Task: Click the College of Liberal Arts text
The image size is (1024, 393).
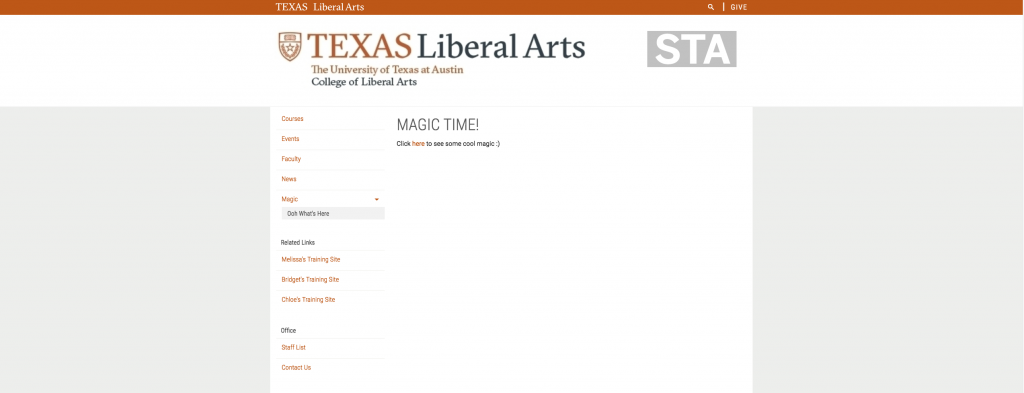Action: point(364,82)
